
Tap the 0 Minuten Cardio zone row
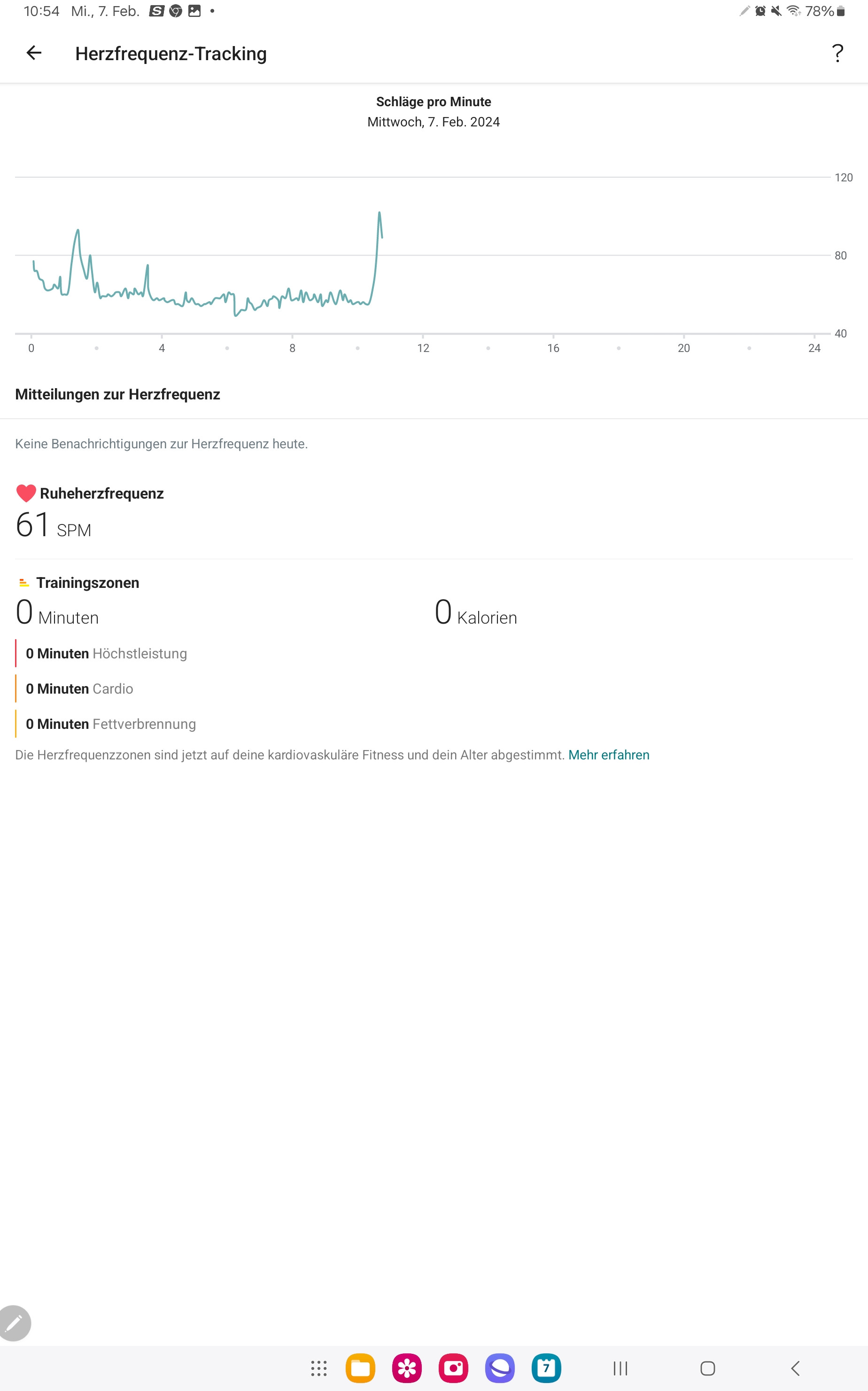79,688
